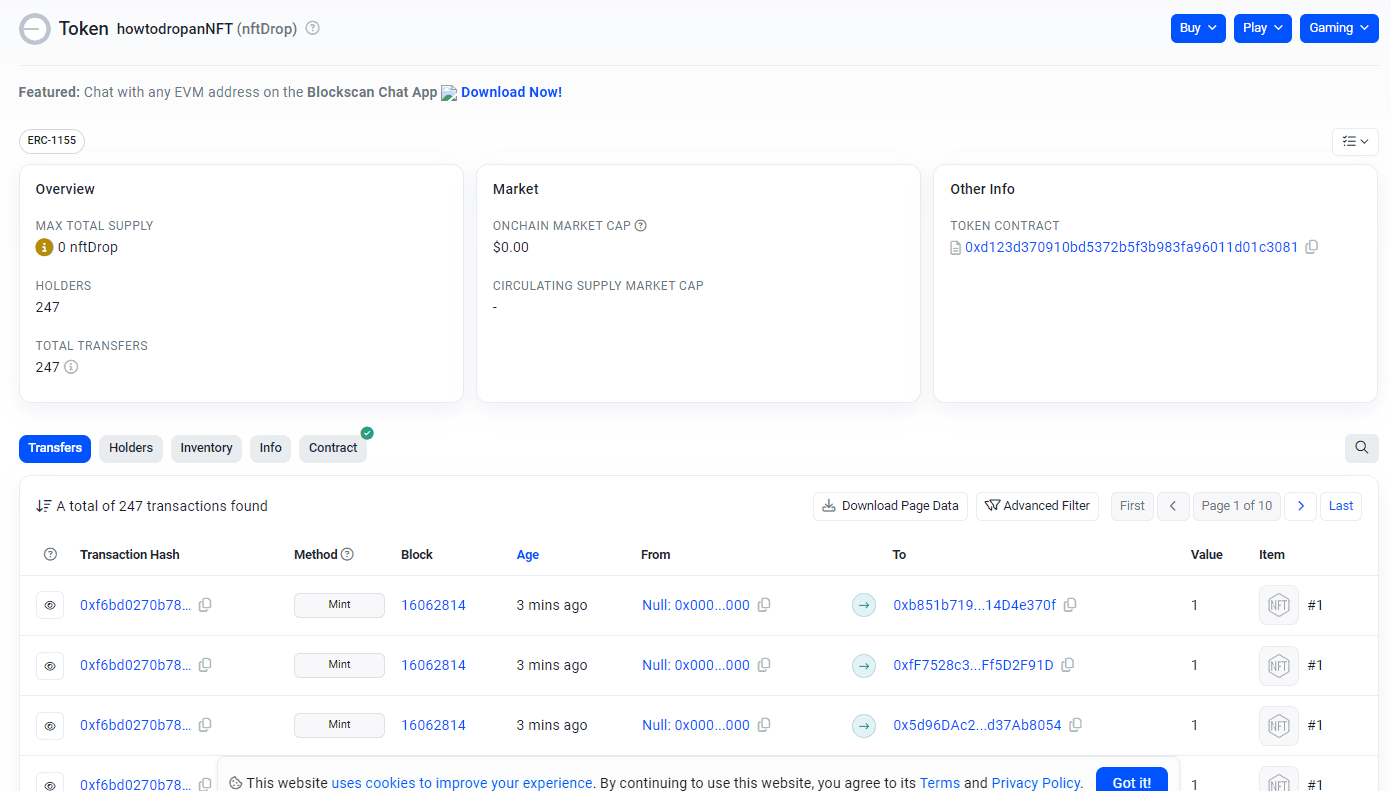
Task: Expand the Gaming dropdown
Action: pos(1339,28)
